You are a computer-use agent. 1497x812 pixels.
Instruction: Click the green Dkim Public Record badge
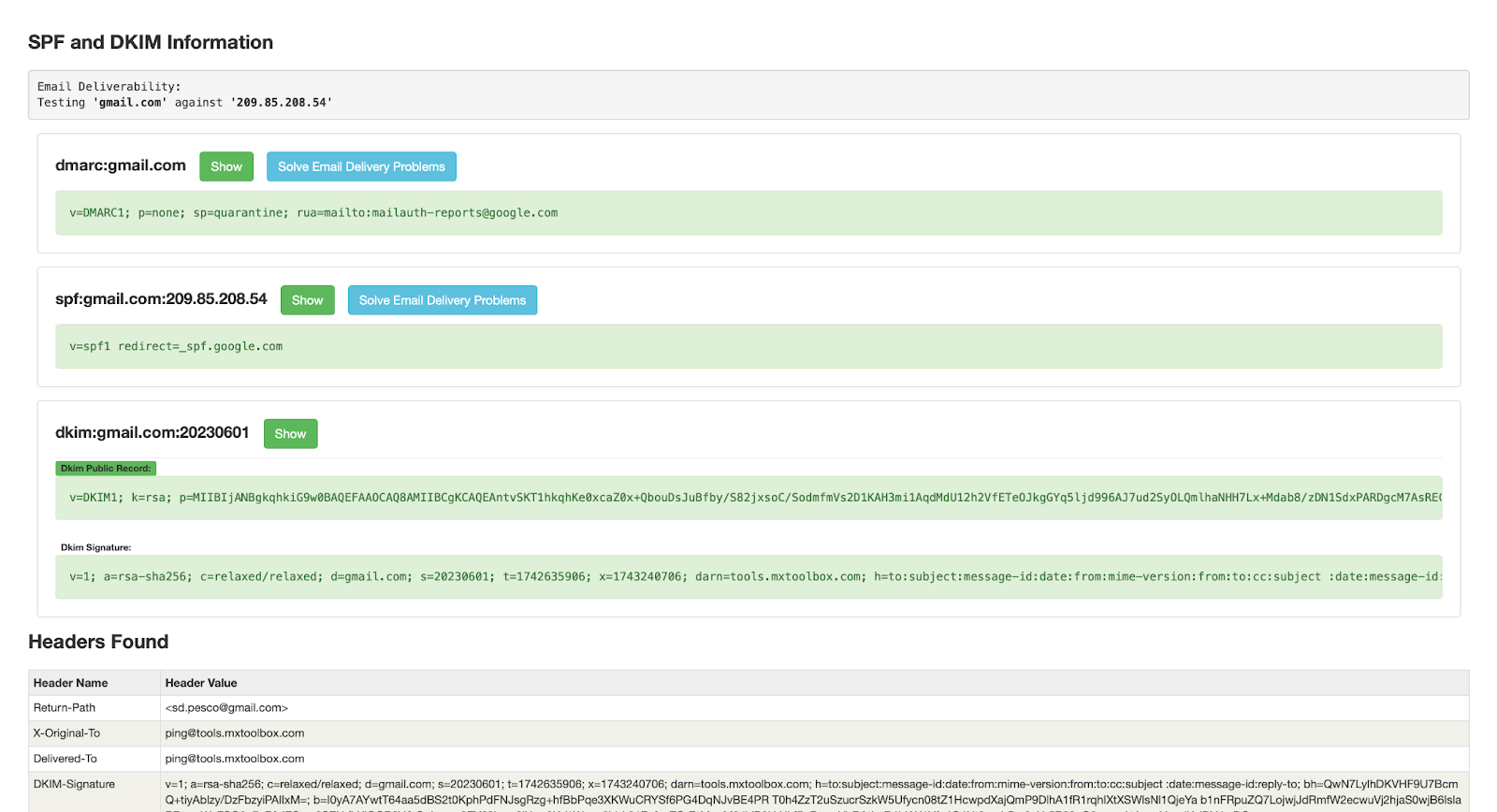(106, 469)
